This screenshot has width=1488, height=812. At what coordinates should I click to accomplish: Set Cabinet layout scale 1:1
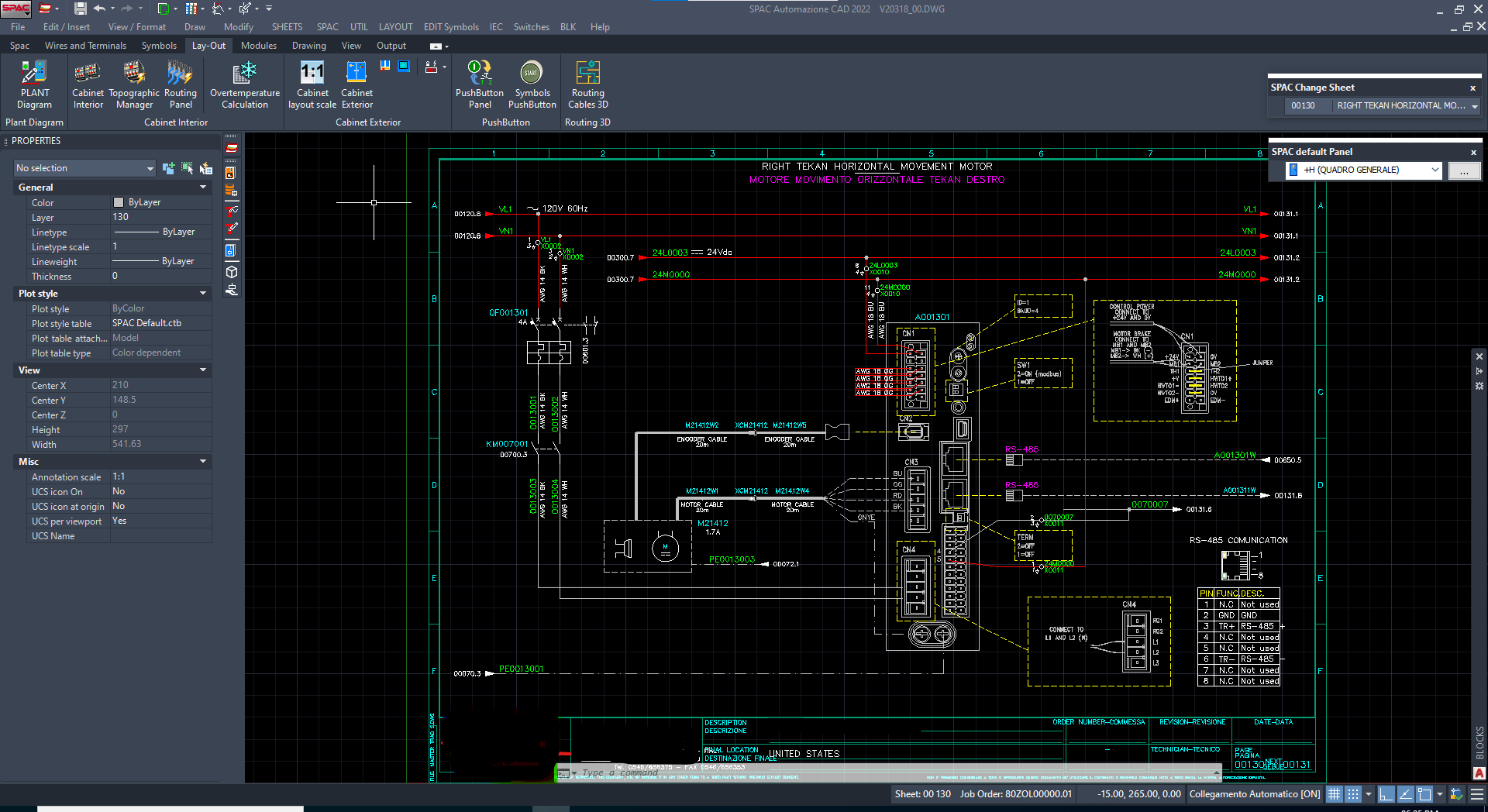coord(312,85)
